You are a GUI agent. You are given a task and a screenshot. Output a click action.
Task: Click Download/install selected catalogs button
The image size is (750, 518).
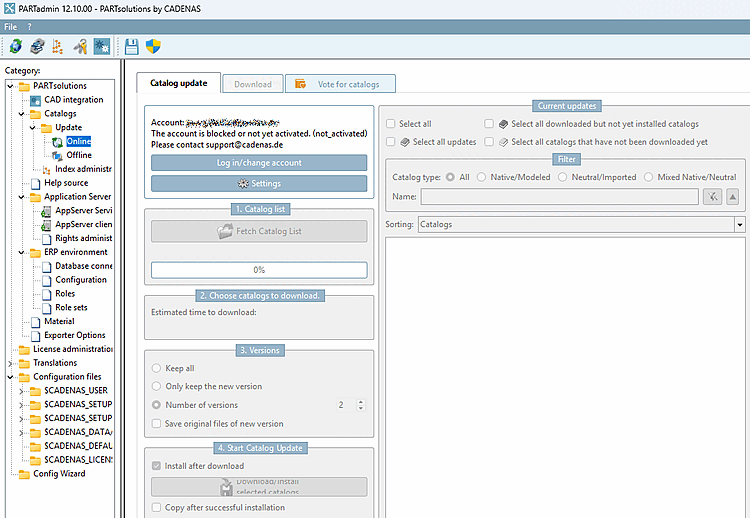pos(259,487)
